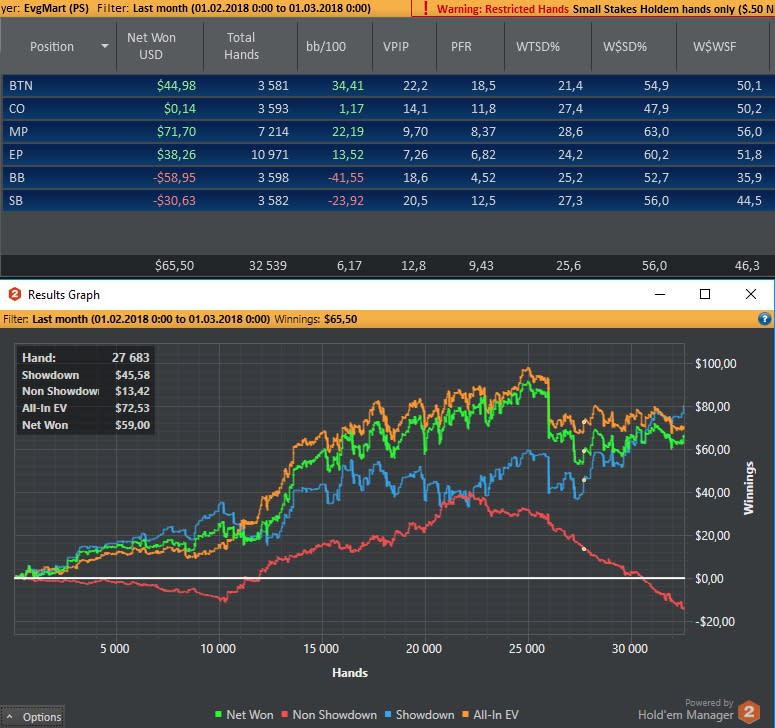Click the 10 971 total hands cell
Screen dimensions: 775x728
269,155
